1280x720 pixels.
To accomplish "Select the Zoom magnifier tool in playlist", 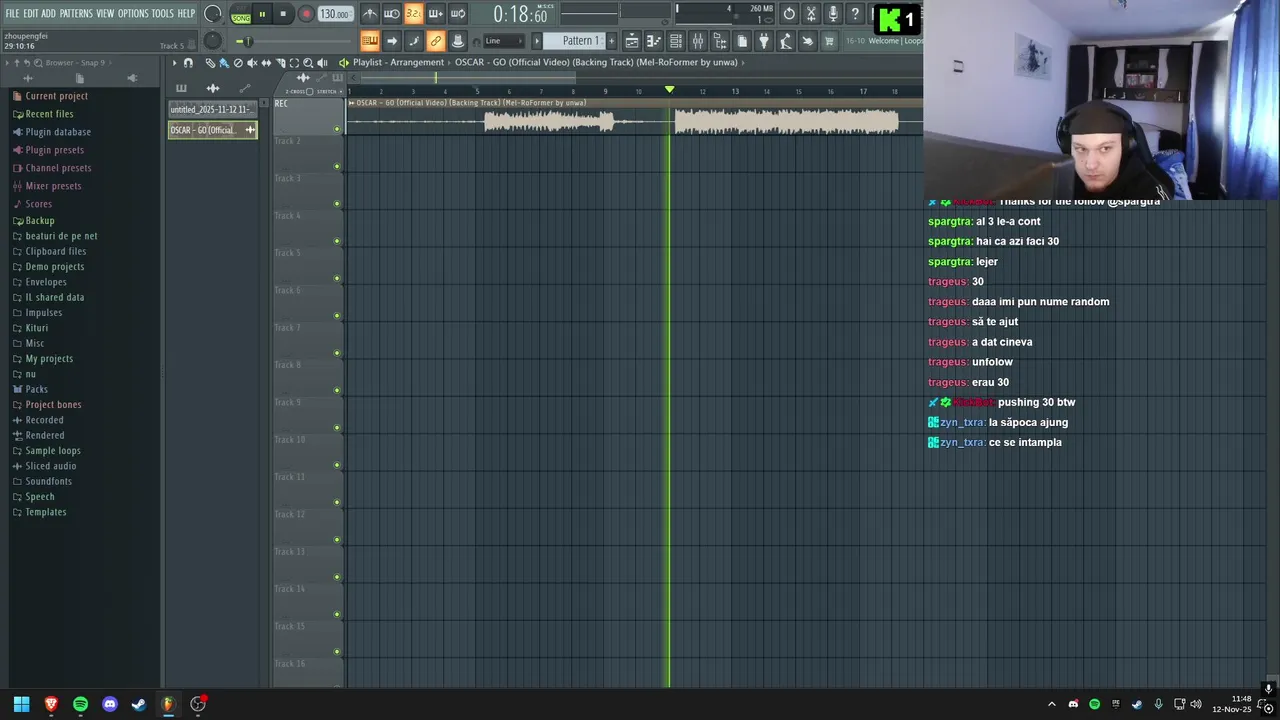I will pos(308,62).
